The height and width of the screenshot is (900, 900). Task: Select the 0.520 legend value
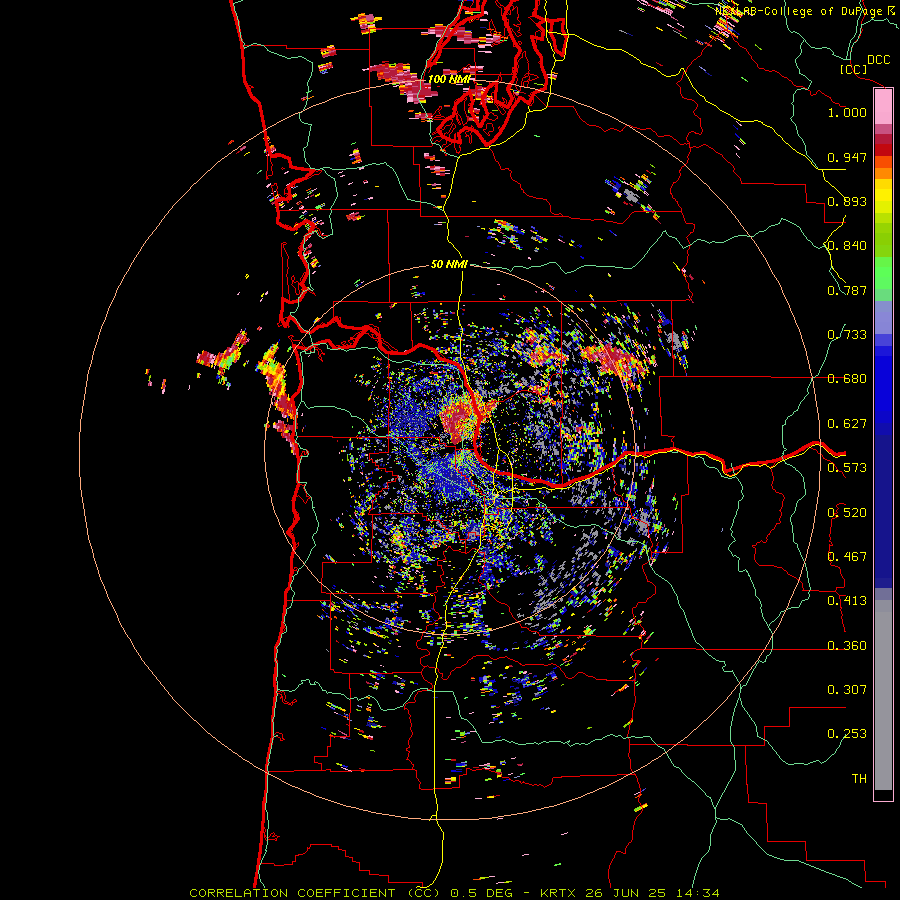847,513
